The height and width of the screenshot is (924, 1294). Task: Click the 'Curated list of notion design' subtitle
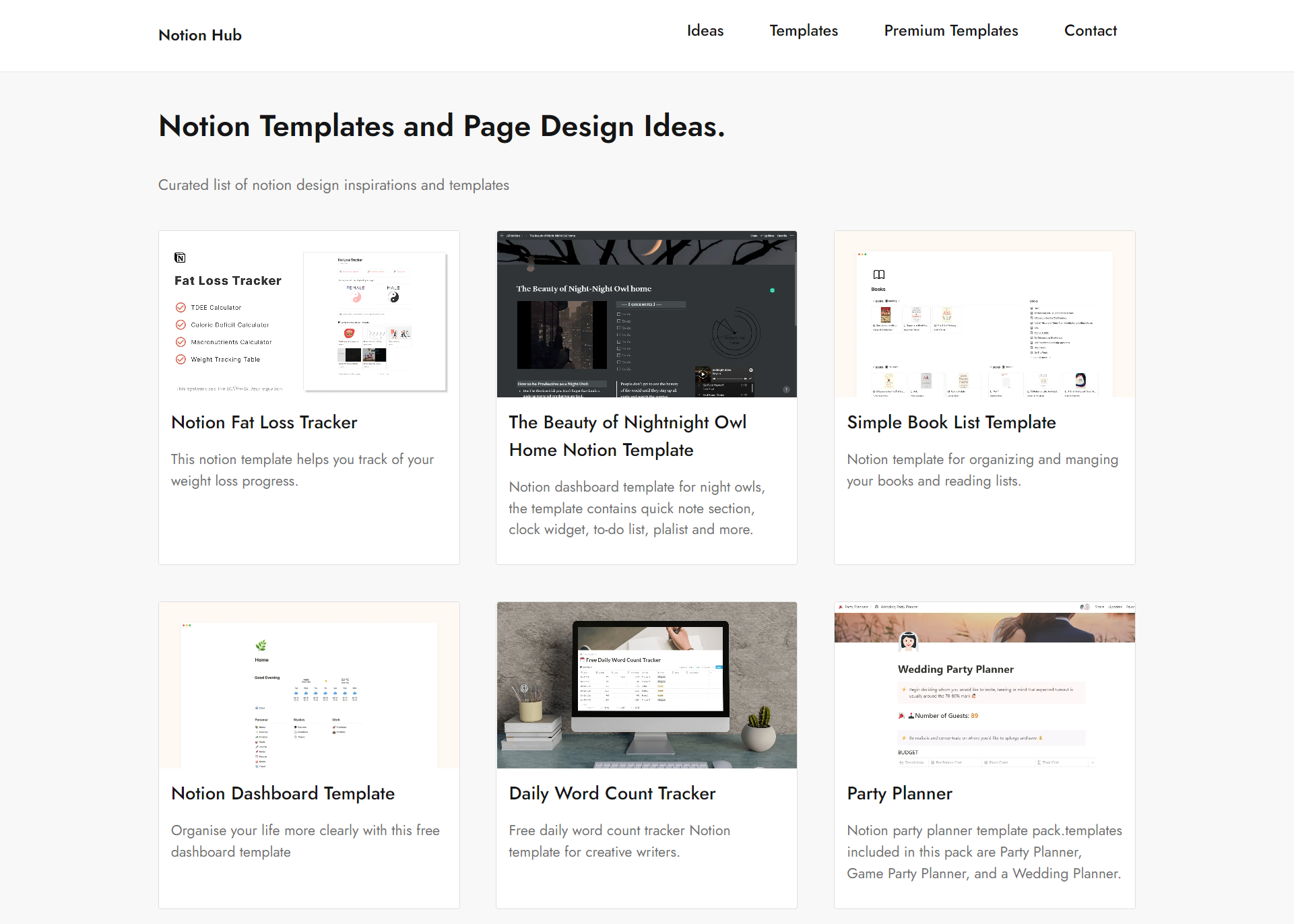(x=333, y=185)
